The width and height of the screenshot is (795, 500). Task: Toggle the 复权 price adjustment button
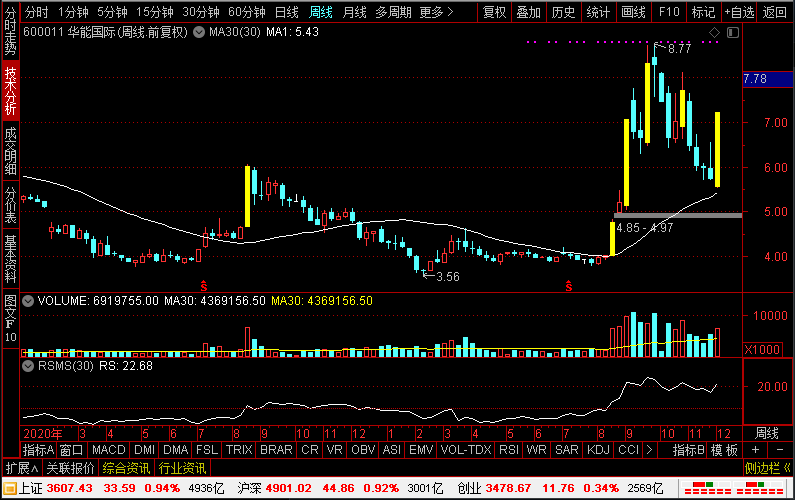point(494,13)
